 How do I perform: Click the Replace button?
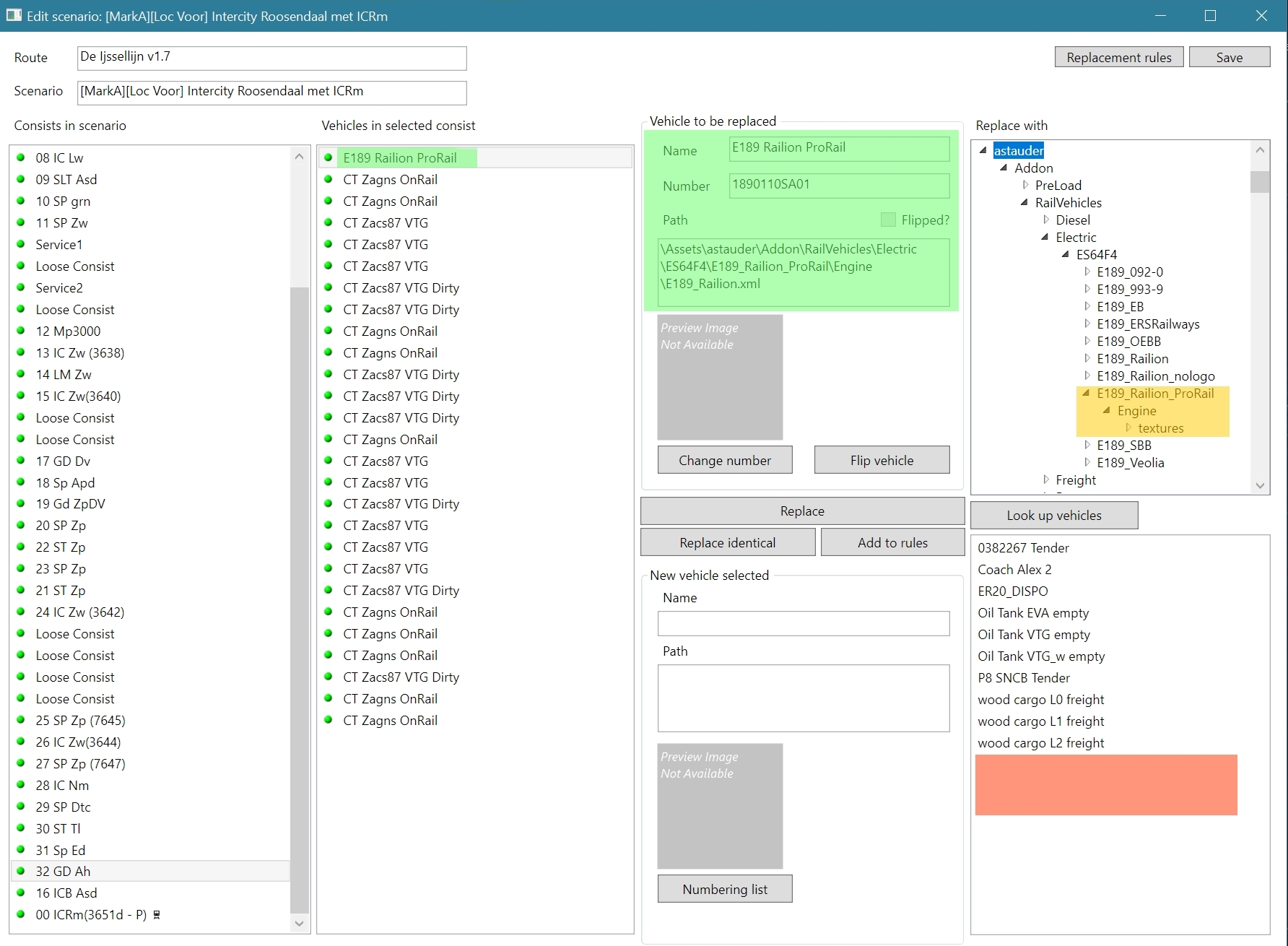[802, 511]
